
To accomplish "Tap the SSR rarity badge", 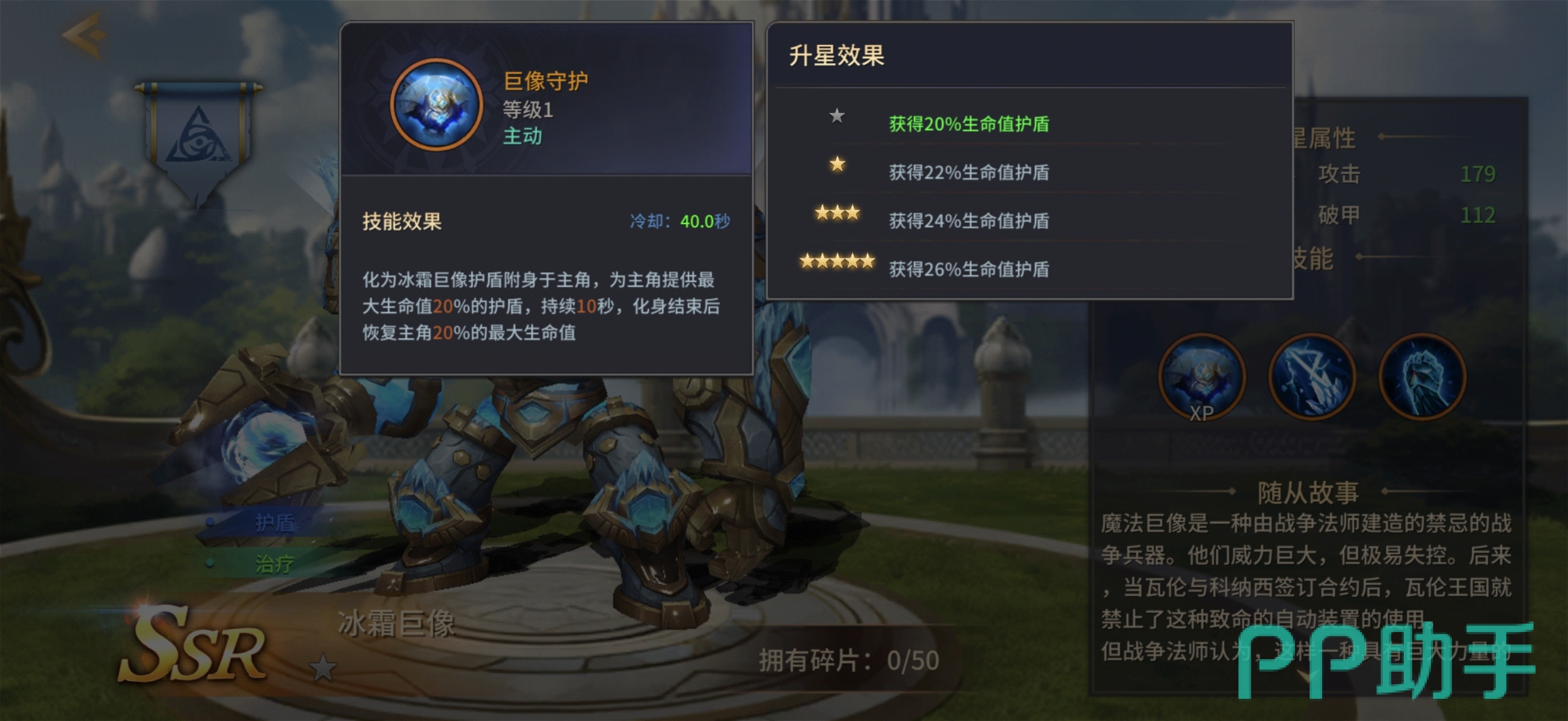I will (x=192, y=645).
